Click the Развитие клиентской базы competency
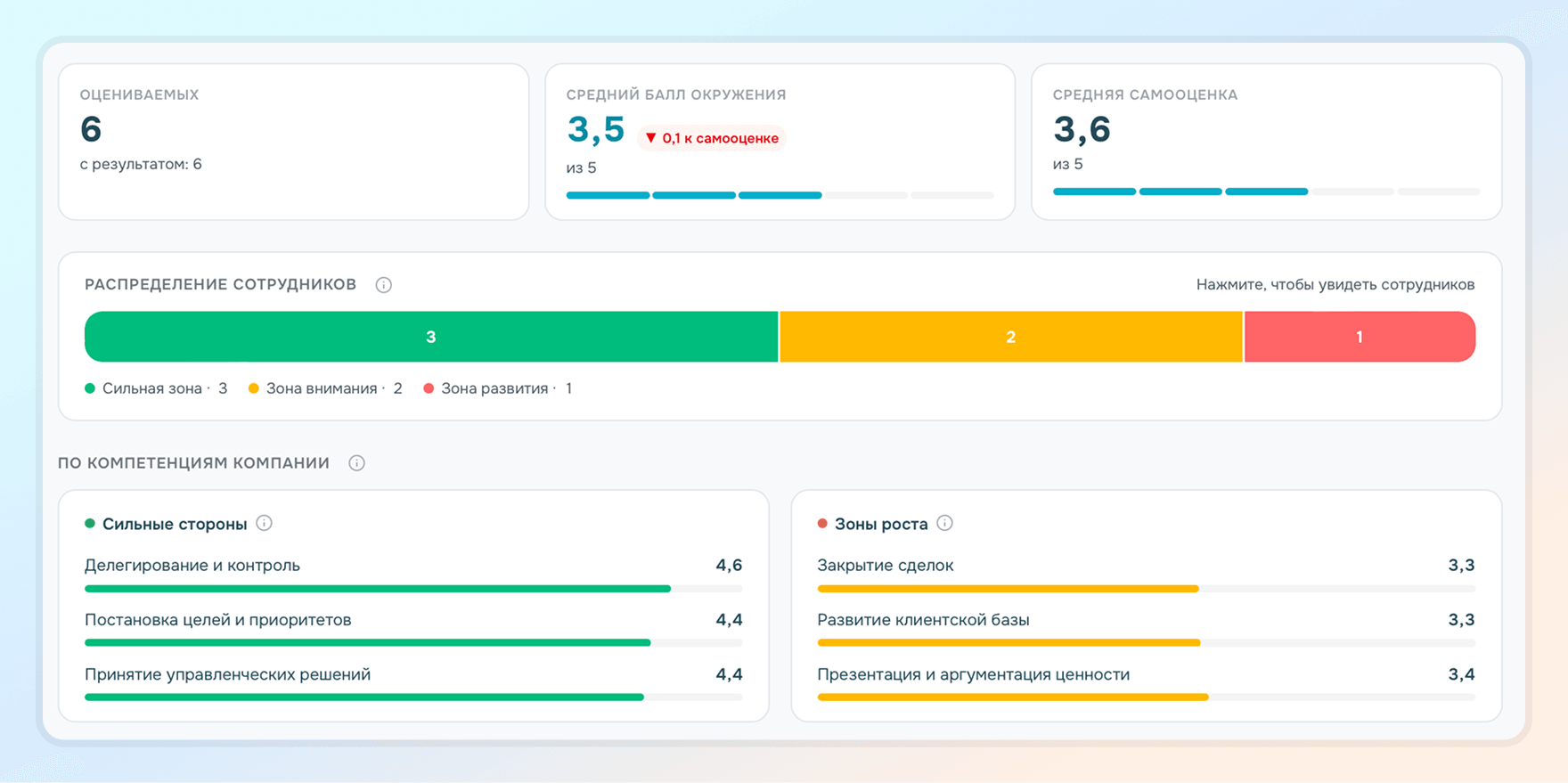Image resolution: width=1568 pixels, height=783 pixels. click(924, 620)
